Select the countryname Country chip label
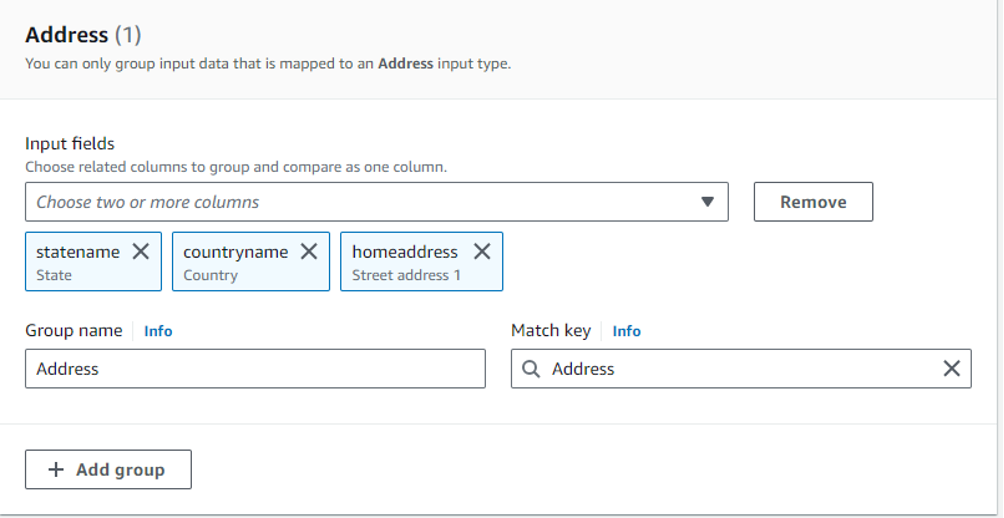Viewport: 1004px width, 518px height. pyautogui.click(x=235, y=262)
